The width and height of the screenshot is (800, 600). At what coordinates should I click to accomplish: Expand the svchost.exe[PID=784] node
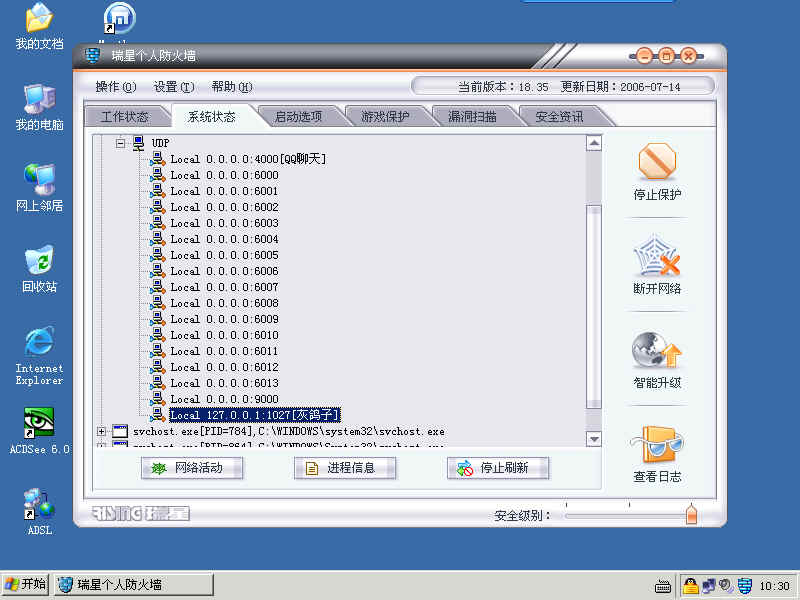(101, 431)
